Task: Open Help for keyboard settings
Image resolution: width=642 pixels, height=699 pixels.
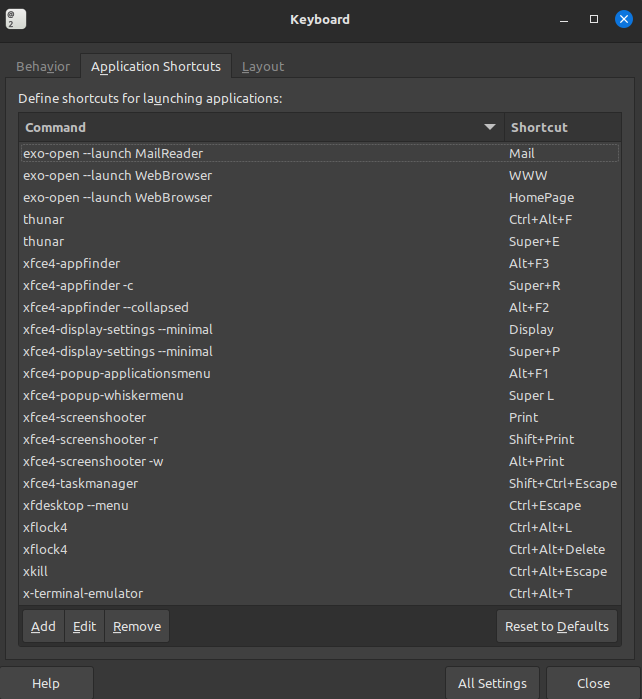Action: pyautogui.click(x=46, y=683)
